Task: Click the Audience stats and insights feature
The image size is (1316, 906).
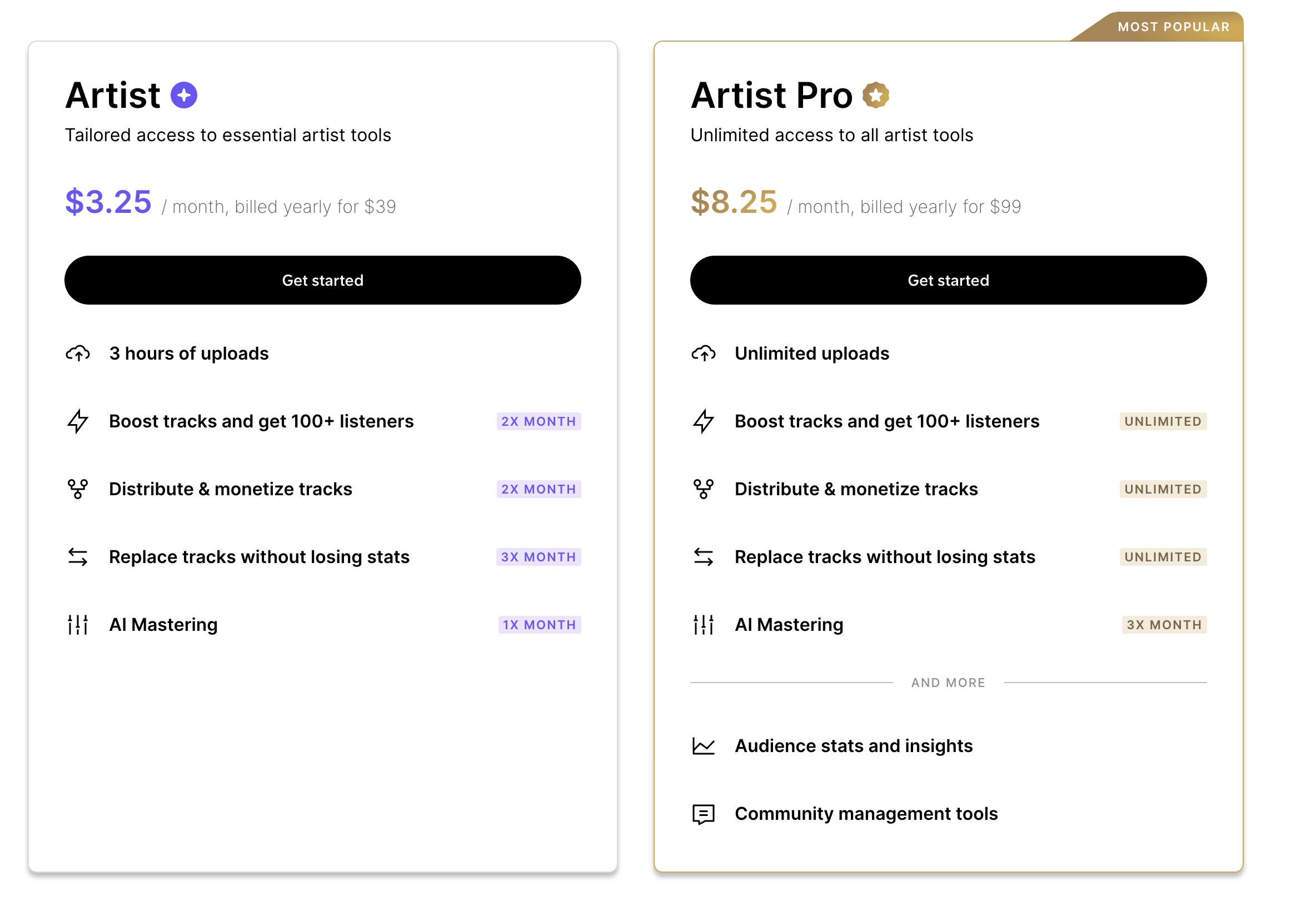Action: (853, 745)
